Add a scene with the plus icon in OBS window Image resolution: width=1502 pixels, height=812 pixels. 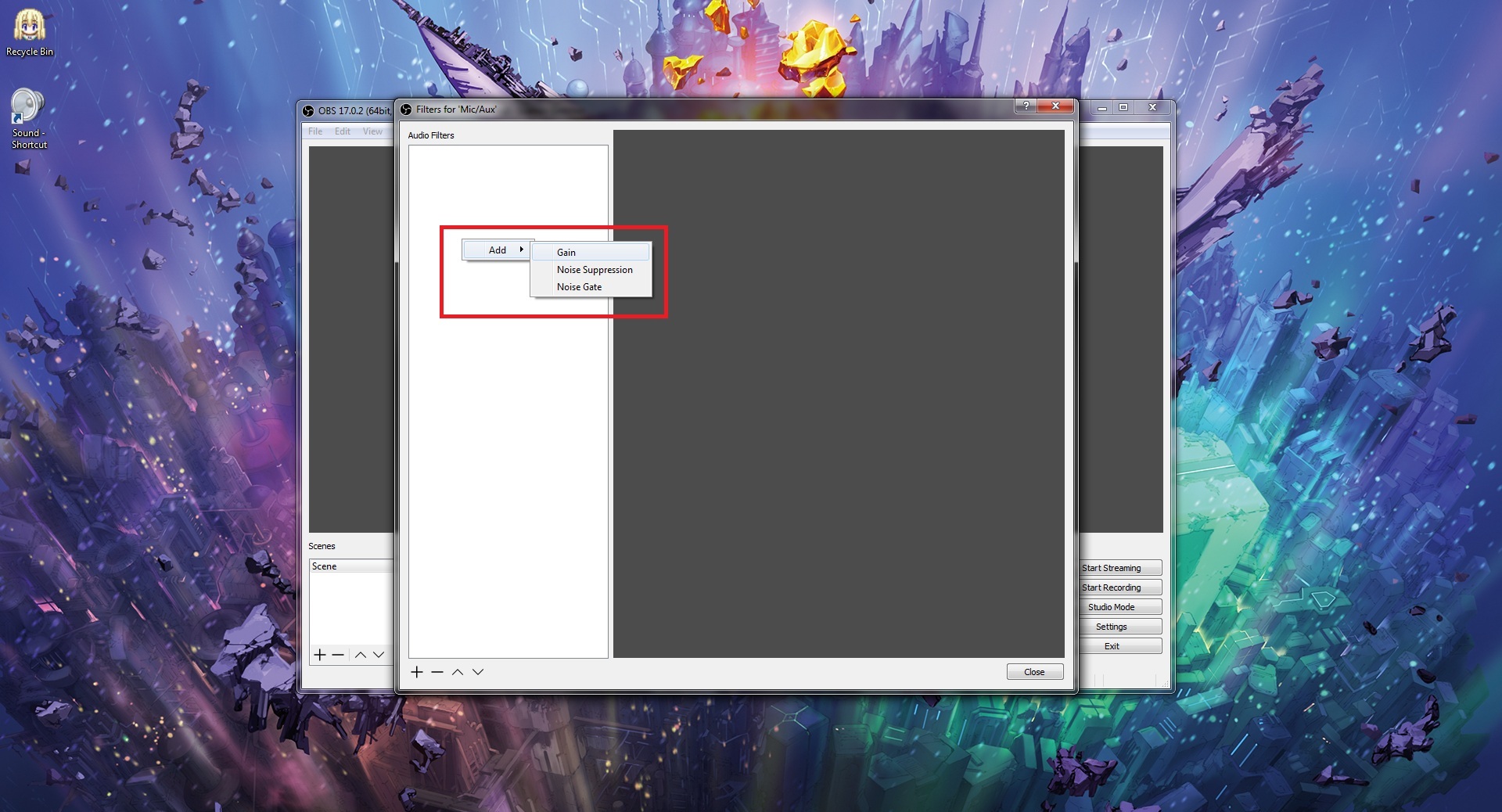[x=320, y=655]
